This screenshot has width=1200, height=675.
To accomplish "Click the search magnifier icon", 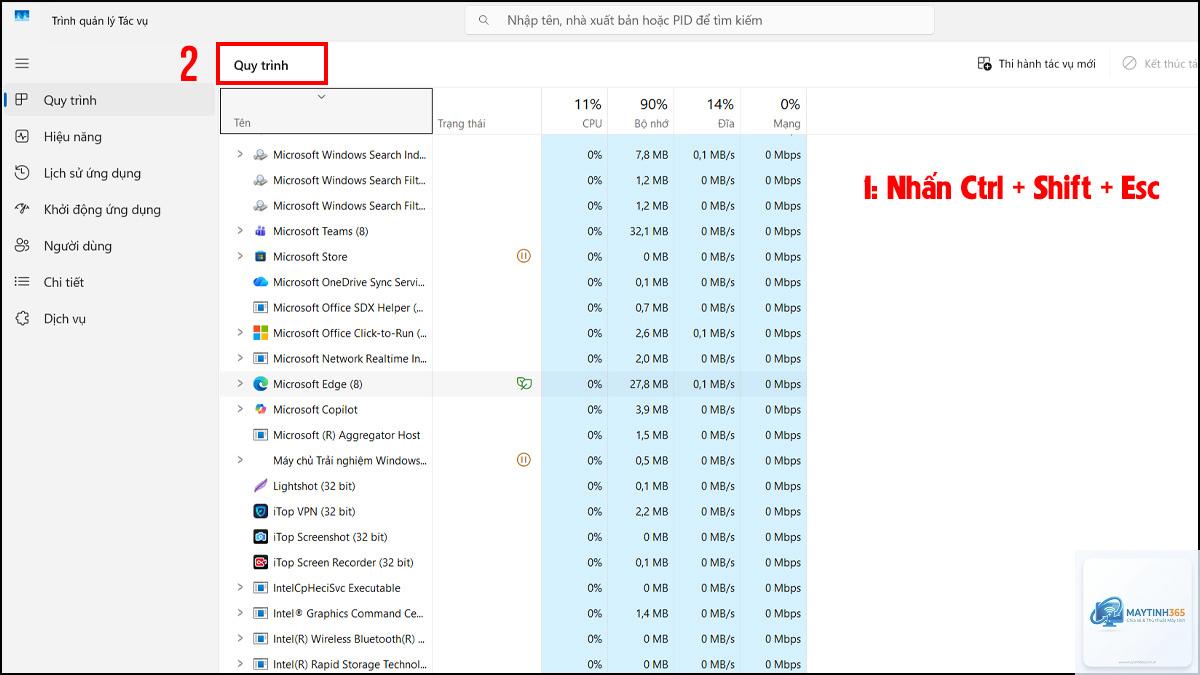I will pos(484,20).
